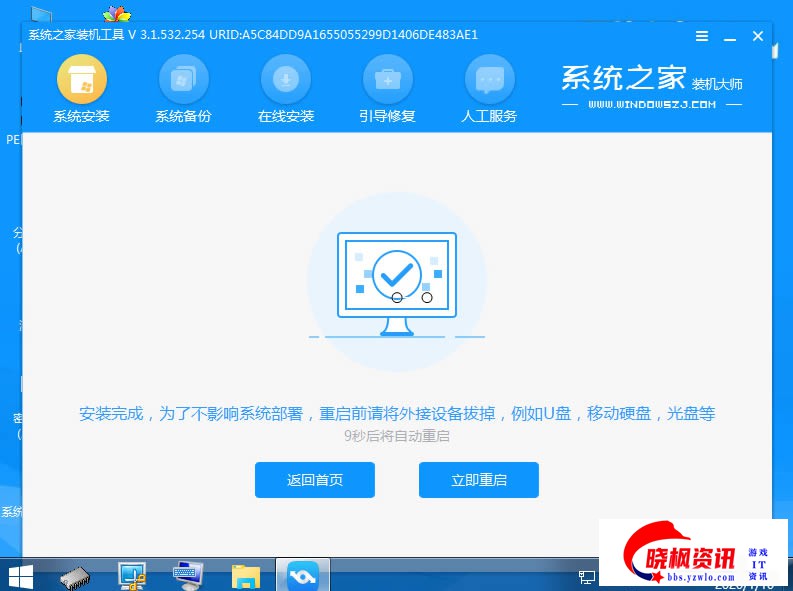Close the 系统之家 installer window
Viewport: 793px width, 591px height.
point(758,36)
